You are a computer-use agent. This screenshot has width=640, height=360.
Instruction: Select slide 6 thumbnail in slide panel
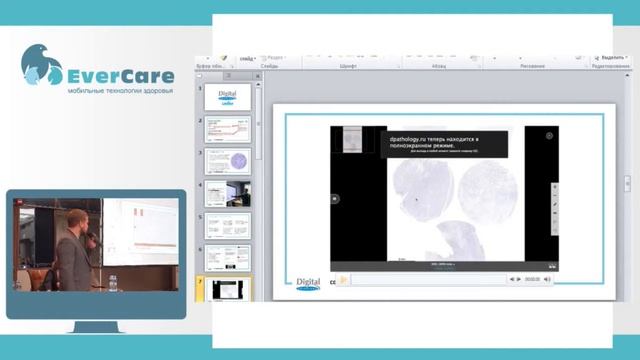227,258
